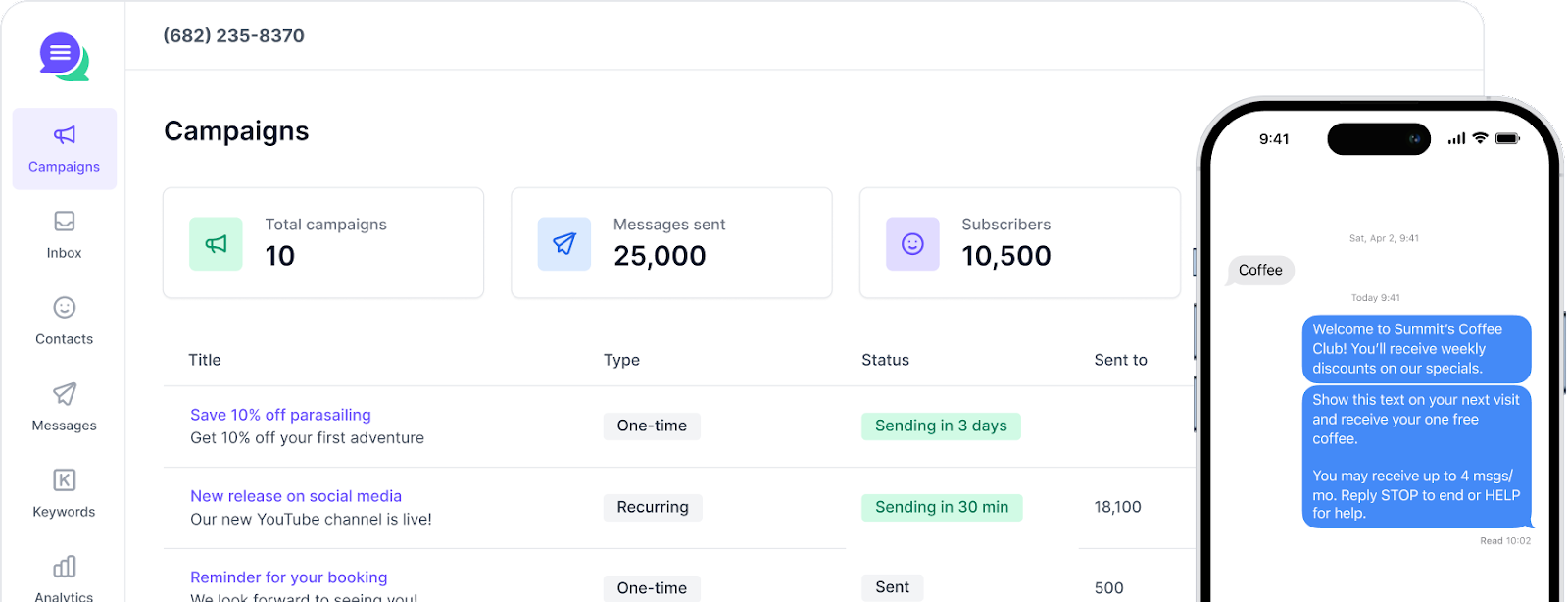Open the Messages section

tap(64, 407)
